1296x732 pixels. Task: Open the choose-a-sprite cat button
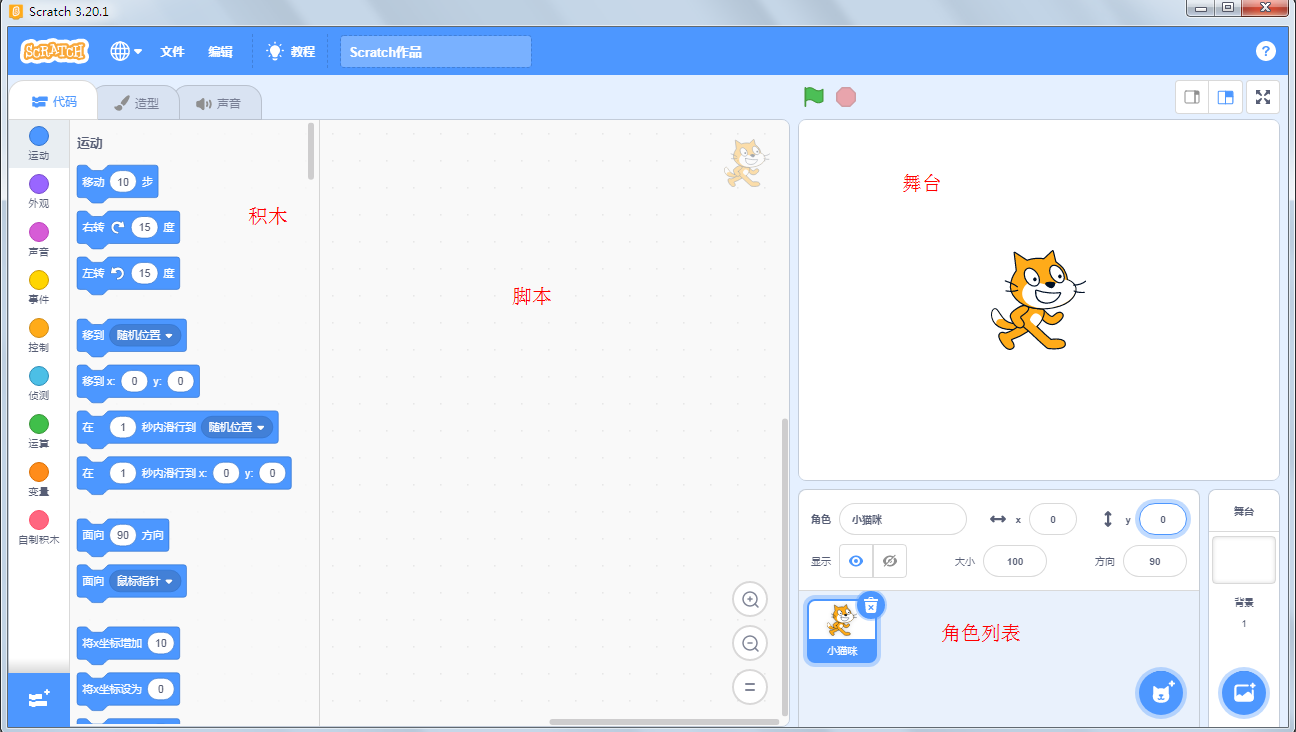(x=1161, y=693)
